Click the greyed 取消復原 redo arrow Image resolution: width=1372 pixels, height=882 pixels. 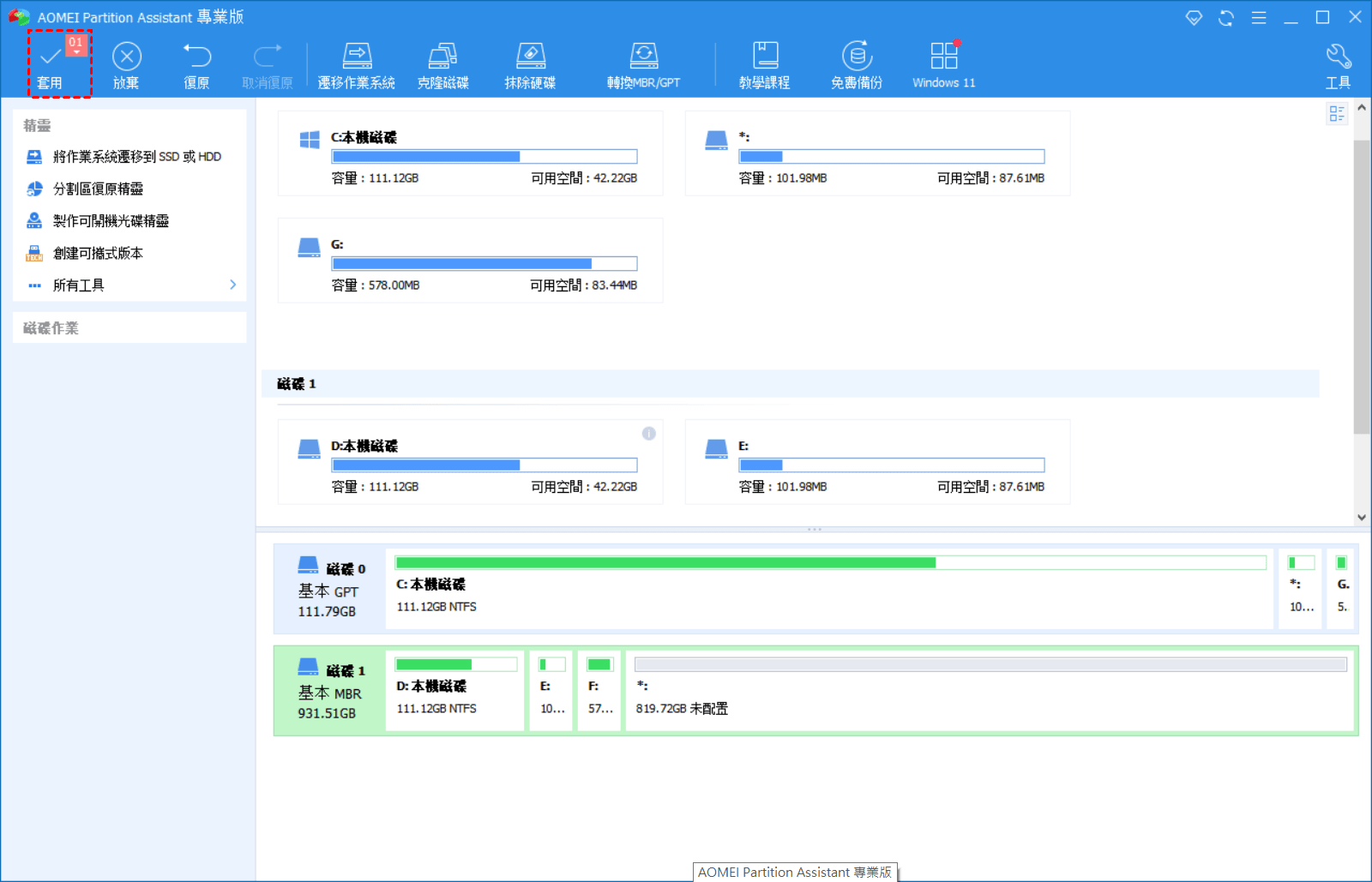pos(268,57)
